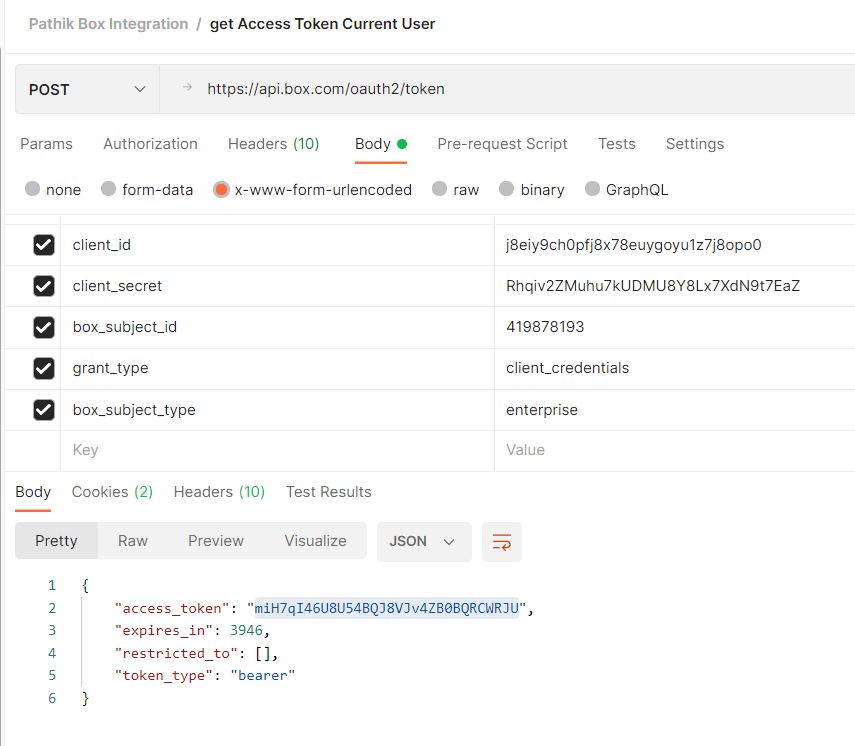Click the request name 'get Access Token Current User'
The width and height of the screenshot is (855, 746).
coord(322,24)
